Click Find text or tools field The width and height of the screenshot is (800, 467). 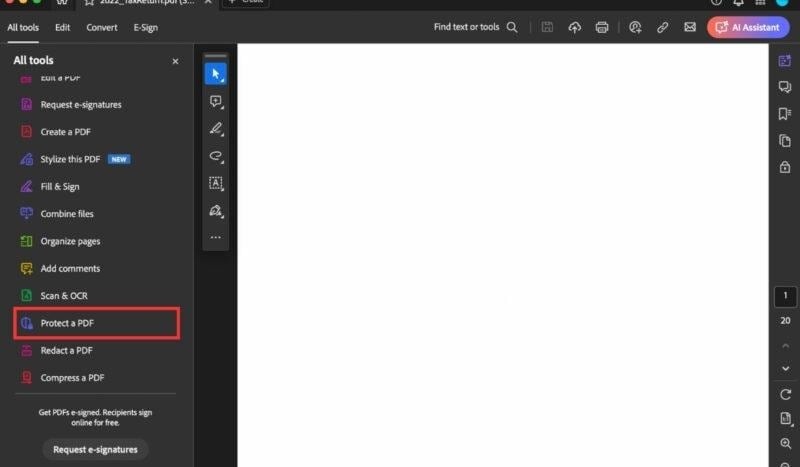coord(466,27)
